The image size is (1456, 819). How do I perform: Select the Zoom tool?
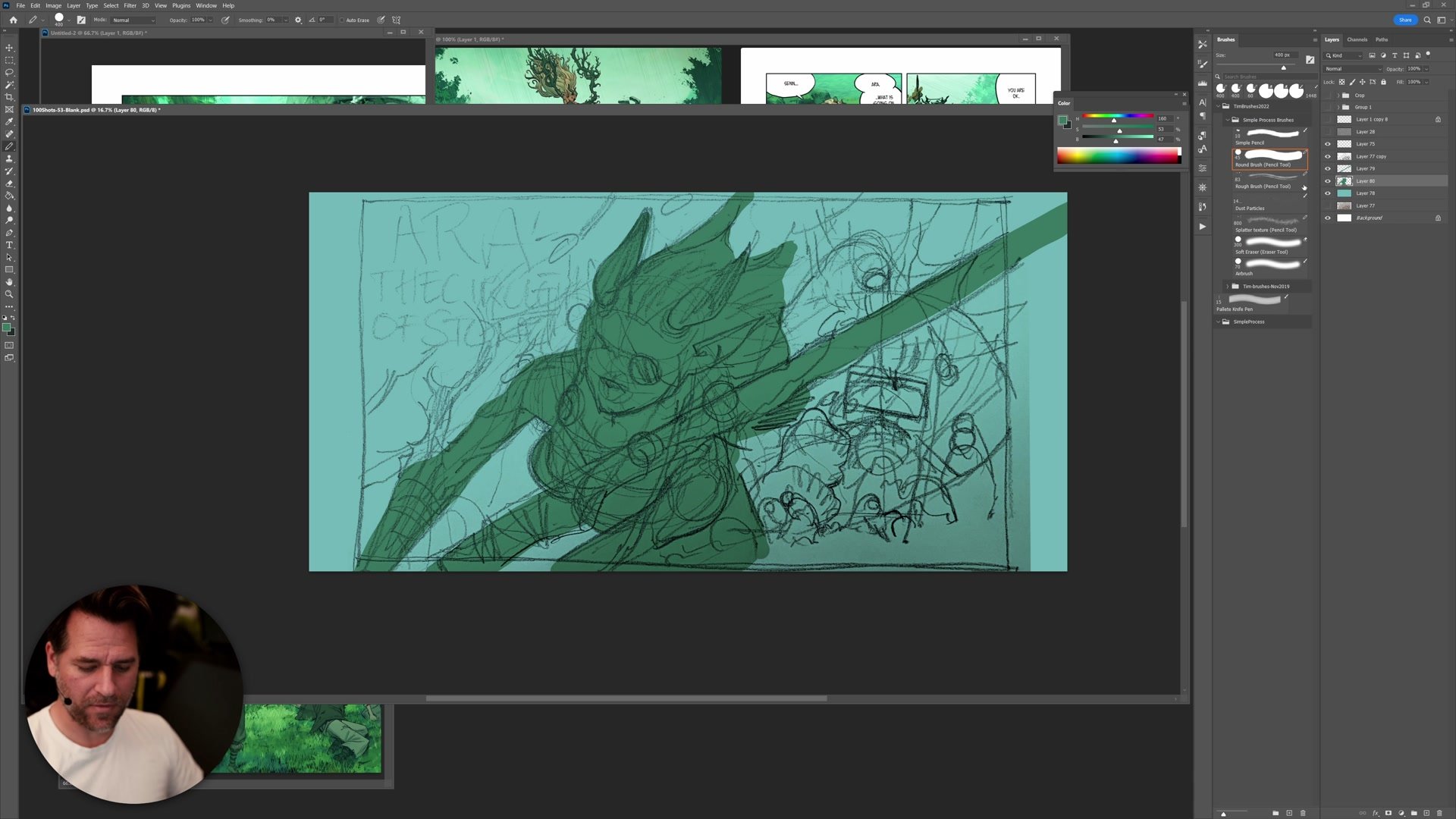pos(9,294)
